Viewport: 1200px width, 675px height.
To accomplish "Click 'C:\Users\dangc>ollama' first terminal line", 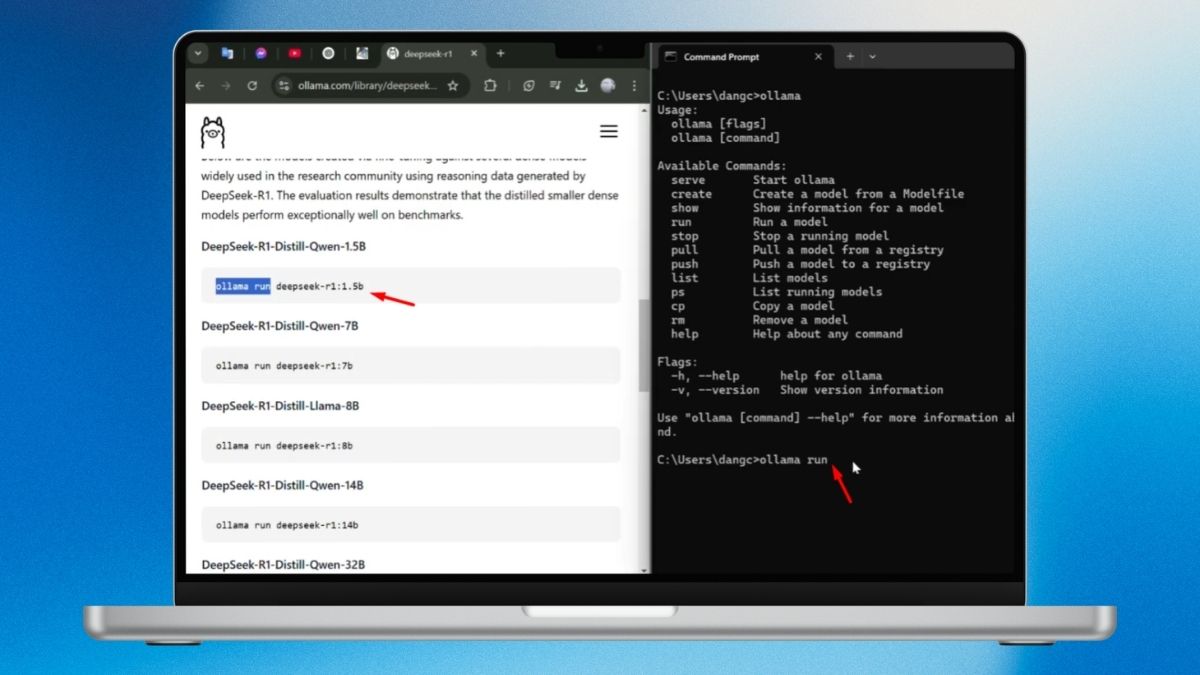I will pyautogui.click(x=729, y=96).
